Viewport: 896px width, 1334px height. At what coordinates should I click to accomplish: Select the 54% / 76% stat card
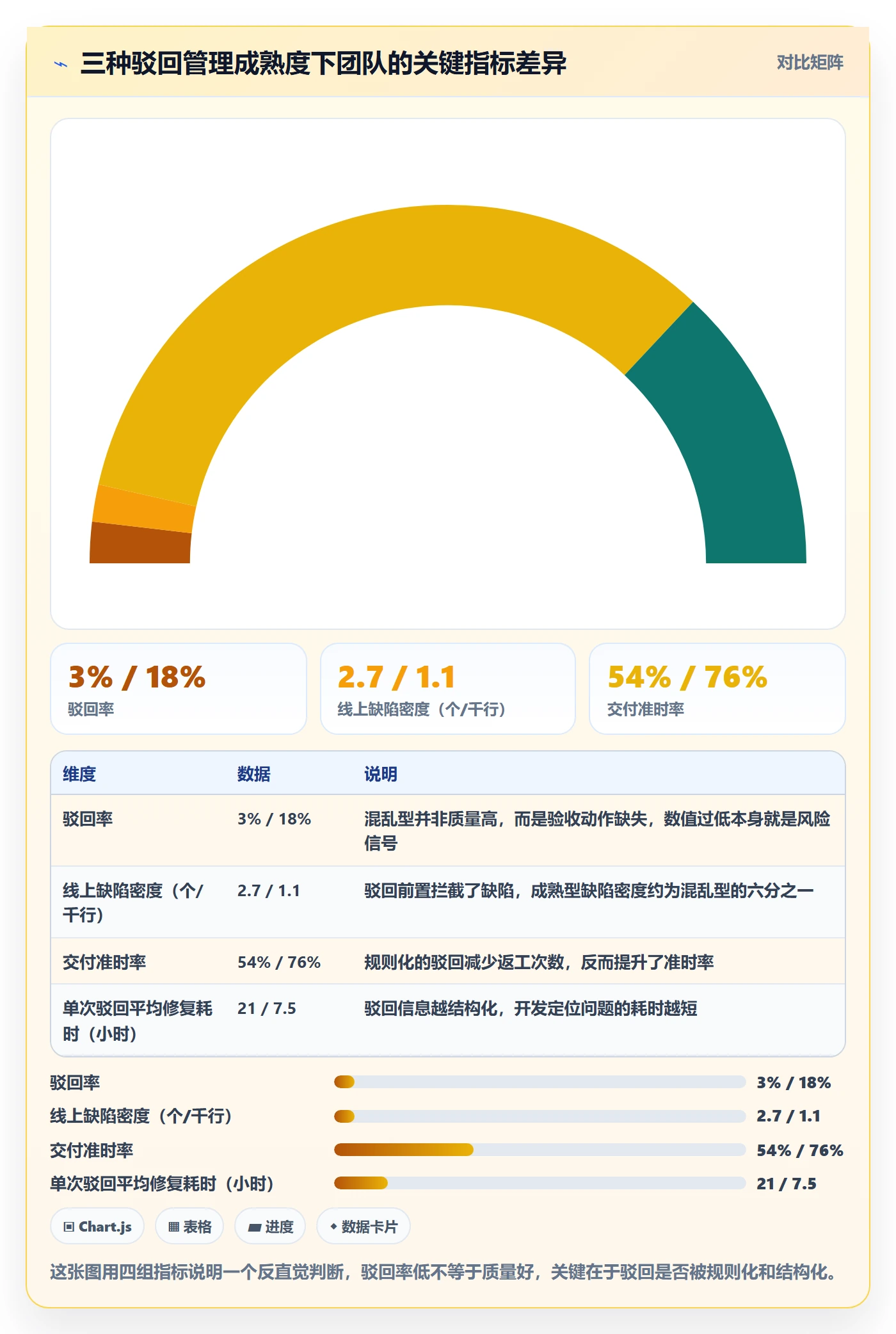point(717,689)
